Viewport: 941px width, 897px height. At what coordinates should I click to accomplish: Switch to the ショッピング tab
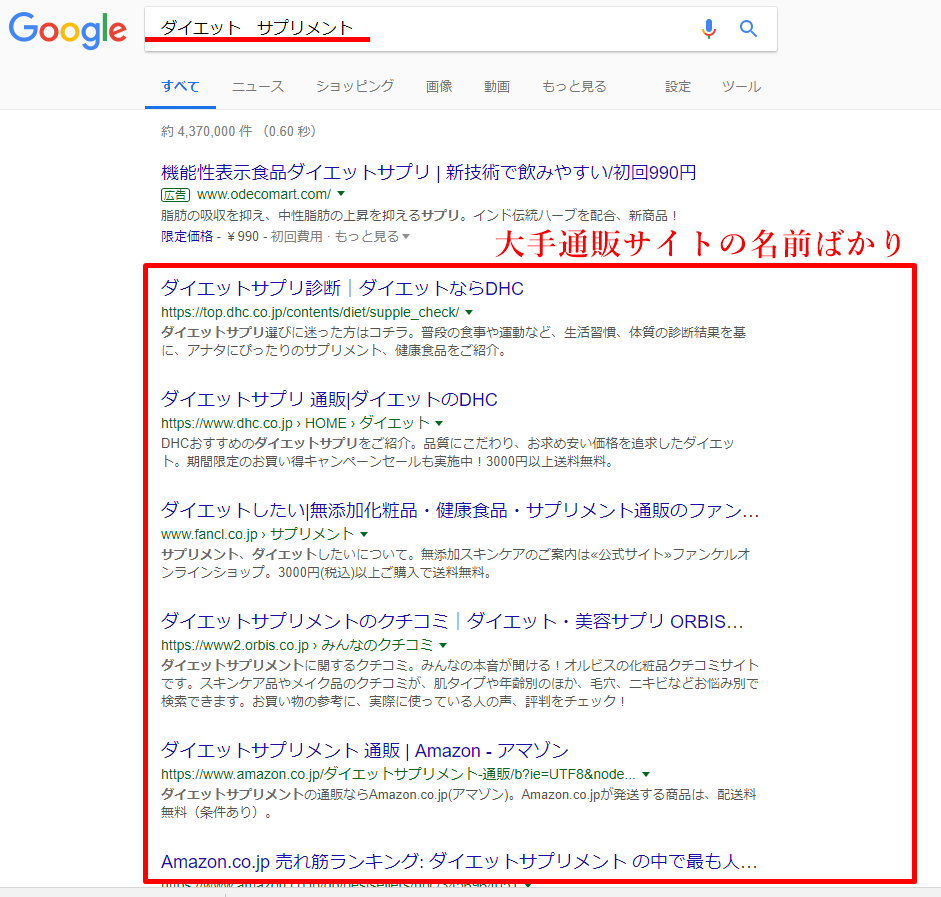(x=355, y=86)
